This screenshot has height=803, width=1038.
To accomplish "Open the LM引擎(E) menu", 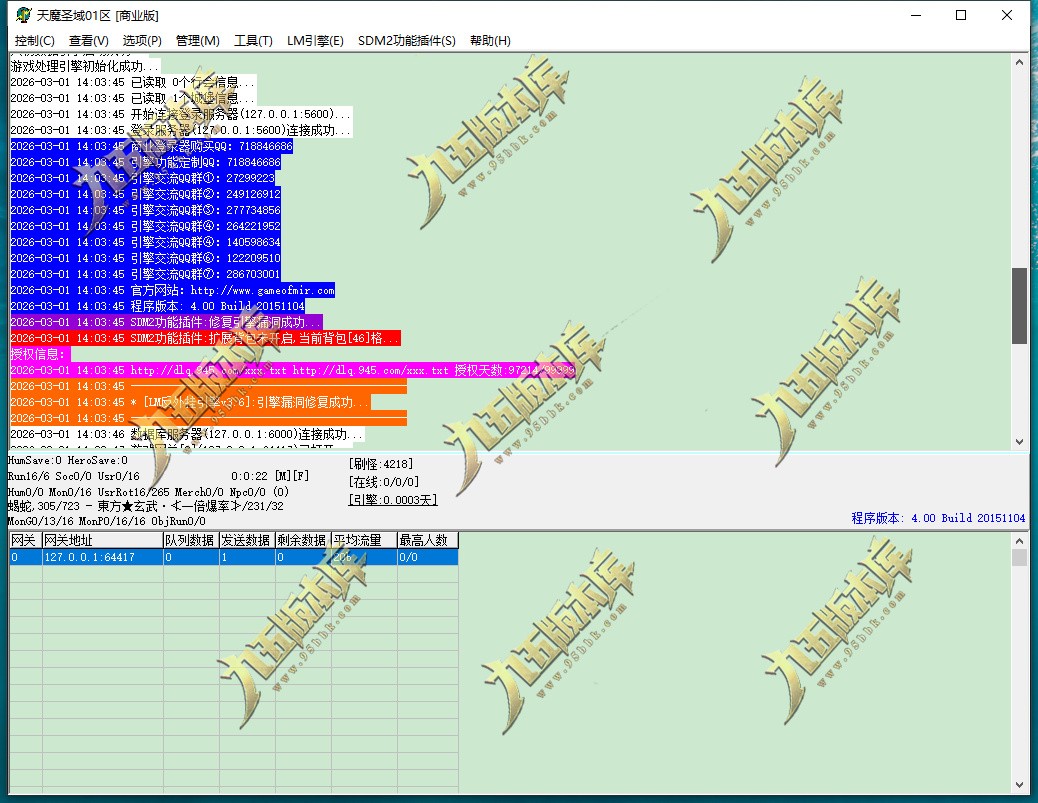I will [x=315, y=41].
